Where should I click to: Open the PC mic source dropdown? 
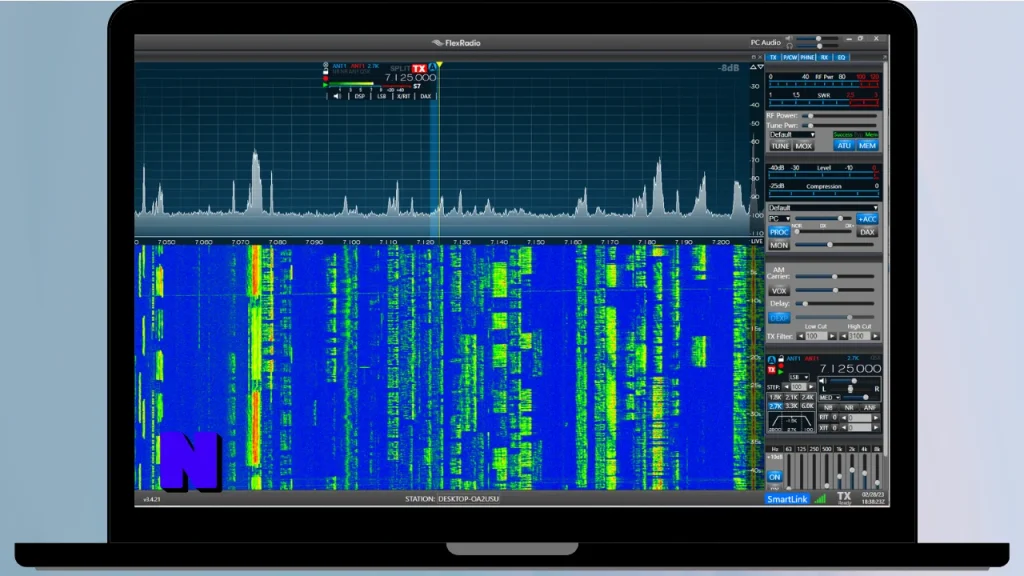(779, 219)
